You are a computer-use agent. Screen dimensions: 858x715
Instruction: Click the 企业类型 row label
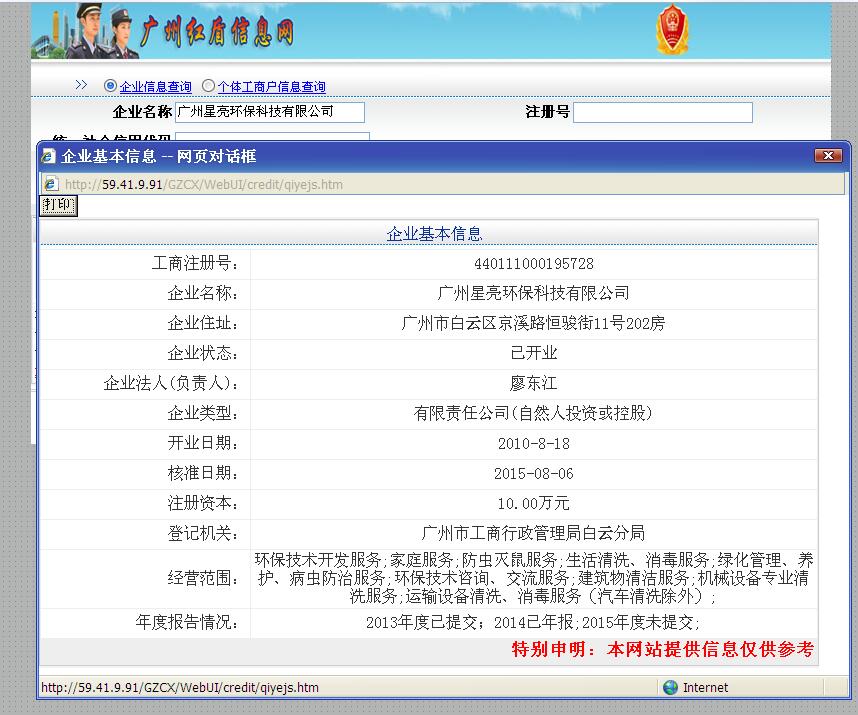tap(202, 413)
